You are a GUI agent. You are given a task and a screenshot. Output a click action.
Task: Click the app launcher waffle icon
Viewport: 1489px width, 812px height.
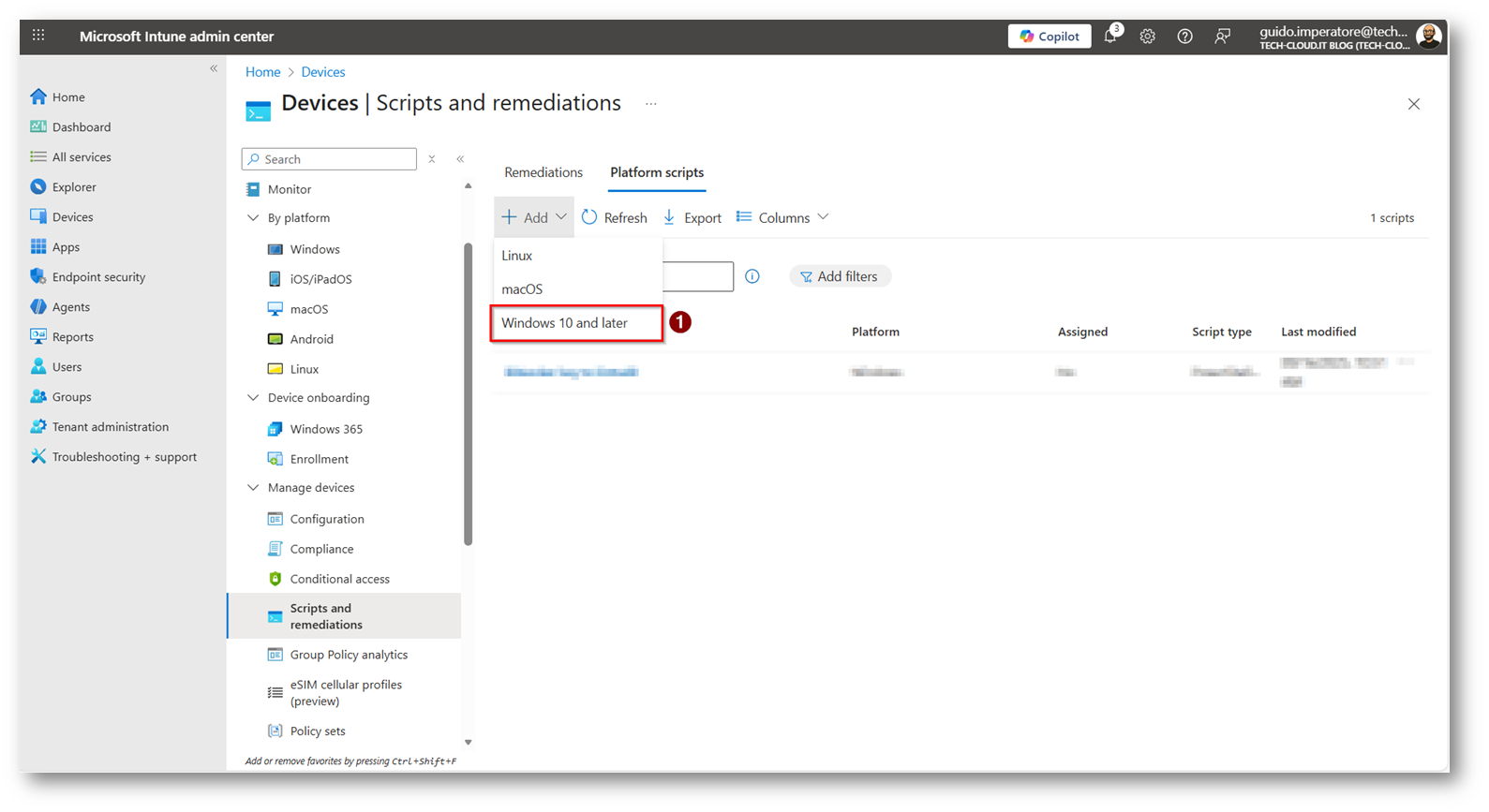pos(38,36)
